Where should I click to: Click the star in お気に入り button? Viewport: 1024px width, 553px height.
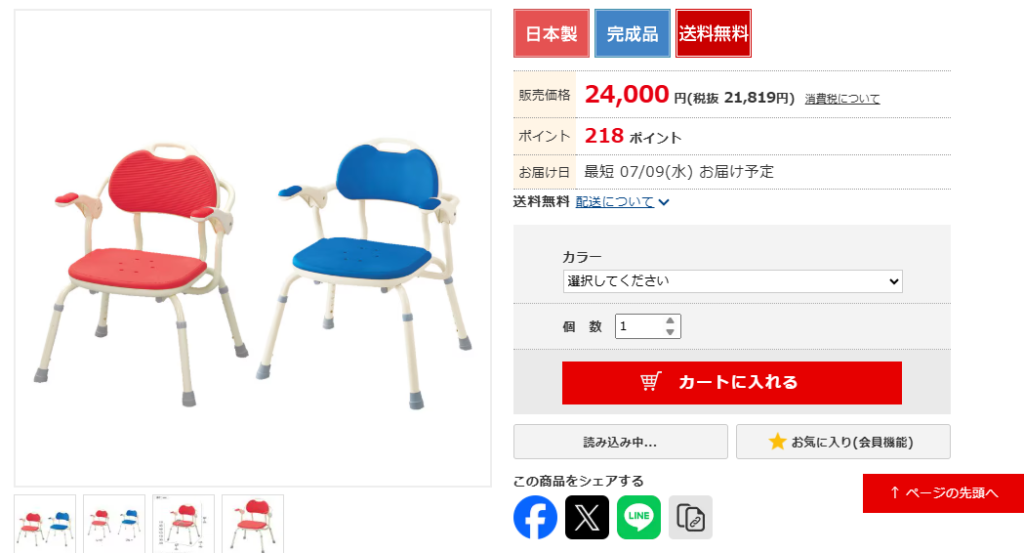coord(777,442)
